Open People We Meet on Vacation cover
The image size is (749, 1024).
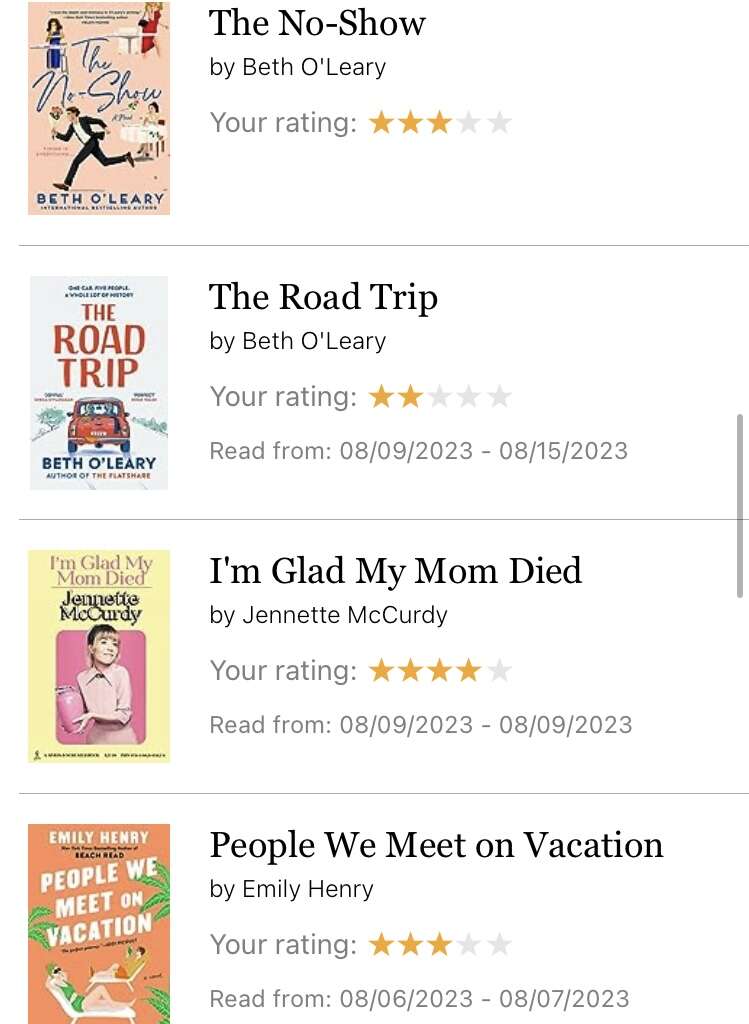click(99, 923)
